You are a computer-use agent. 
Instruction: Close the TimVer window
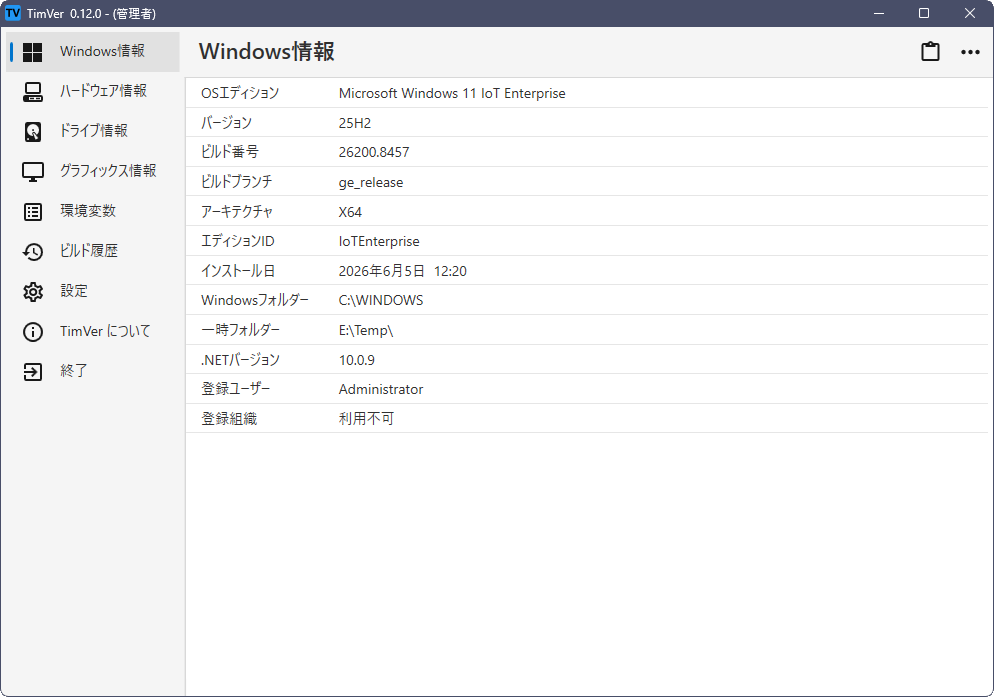pyautogui.click(x=969, y=13)
